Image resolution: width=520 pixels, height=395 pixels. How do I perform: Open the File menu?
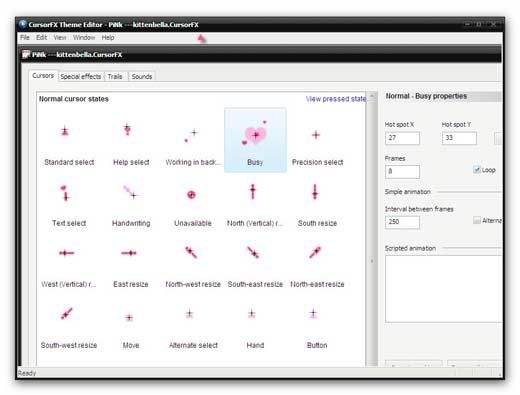[25, 37]
